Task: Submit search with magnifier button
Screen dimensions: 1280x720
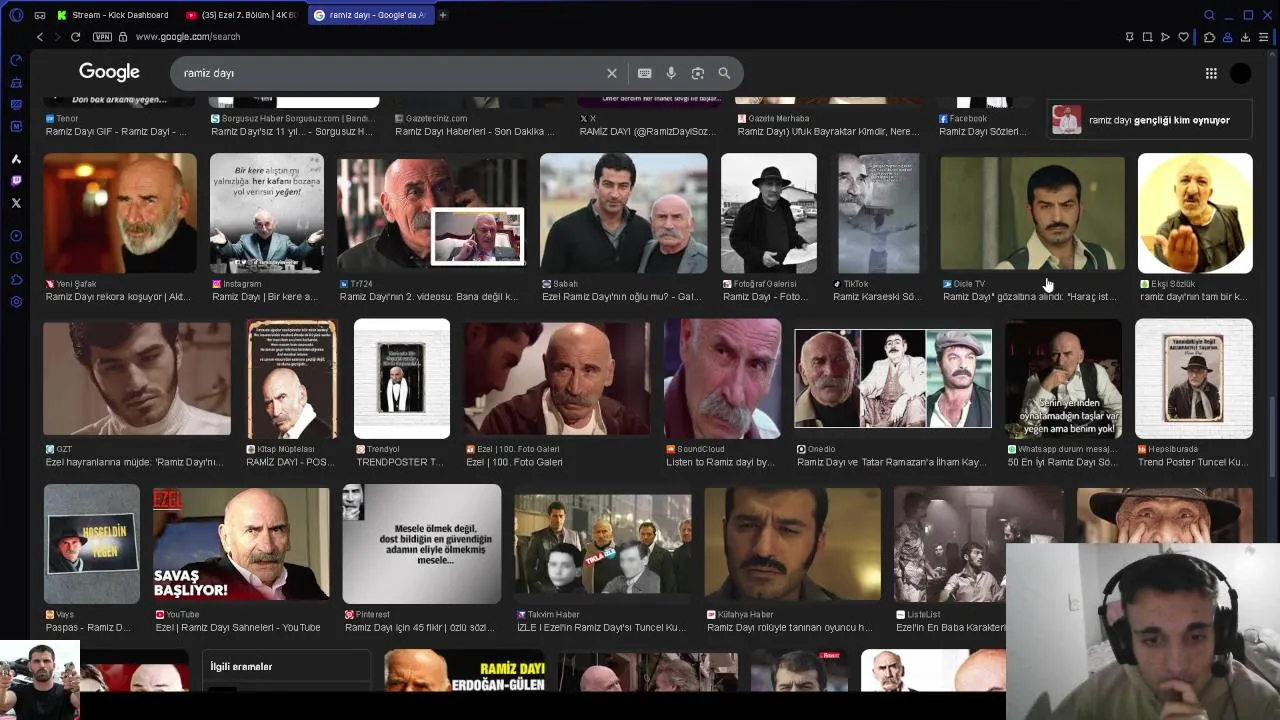Action: pos(724,73)
